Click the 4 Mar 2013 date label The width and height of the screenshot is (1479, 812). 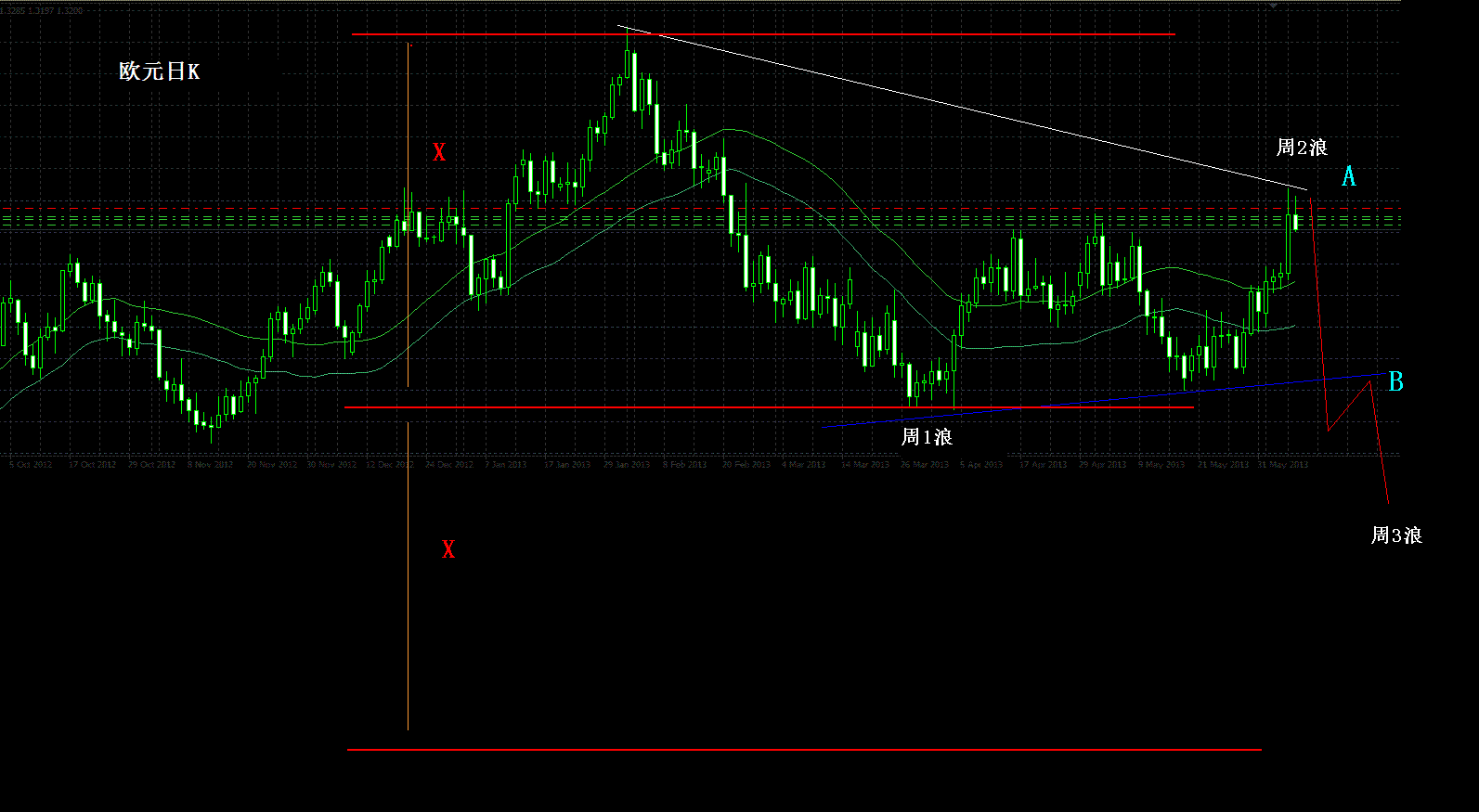point(803,464)
